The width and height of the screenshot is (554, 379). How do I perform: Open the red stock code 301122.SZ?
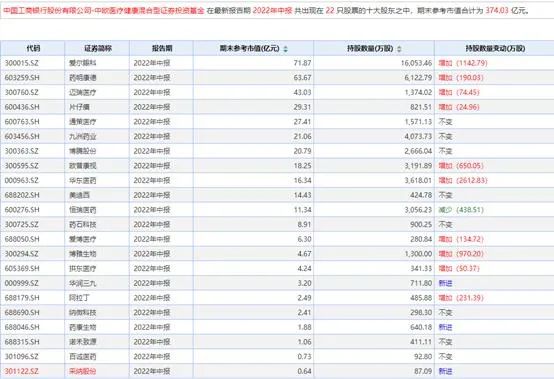pos(22,371)
